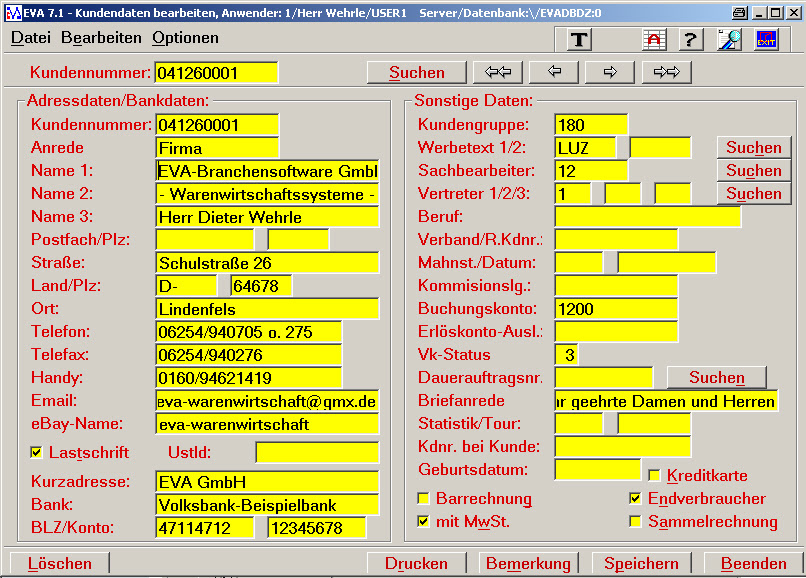
Task: Click the blue EXIT toolbar icon
Action: 766,40
